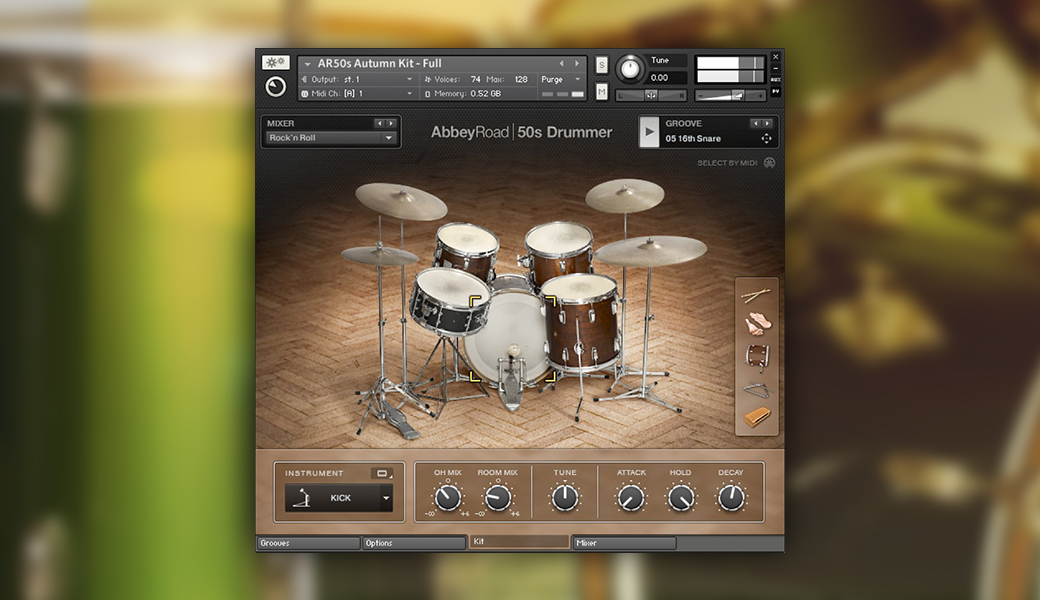Solo the instrument with the S button

click(602, 65)
